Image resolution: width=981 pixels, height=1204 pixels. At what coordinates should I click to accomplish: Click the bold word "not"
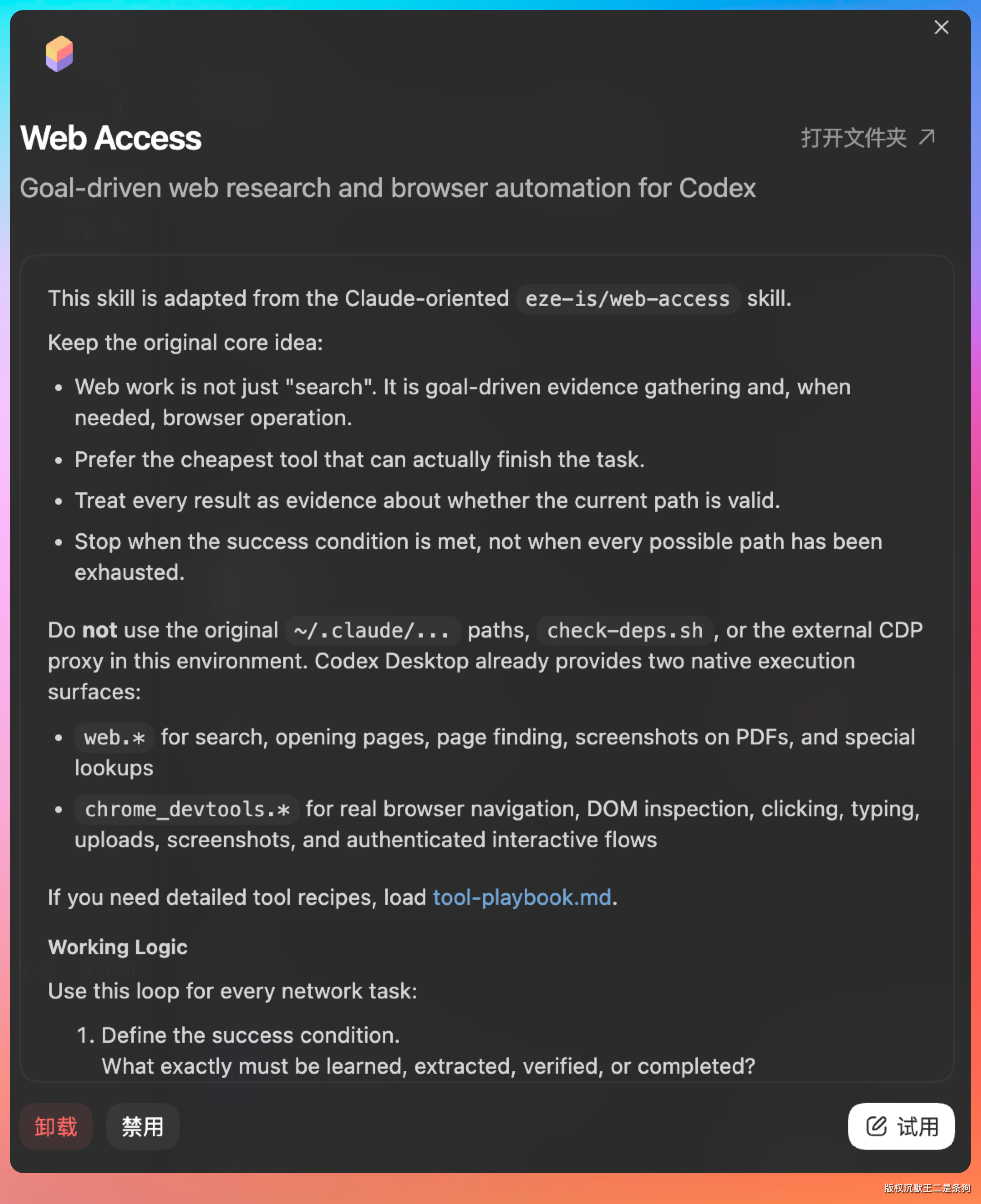(x=99, y=630)
